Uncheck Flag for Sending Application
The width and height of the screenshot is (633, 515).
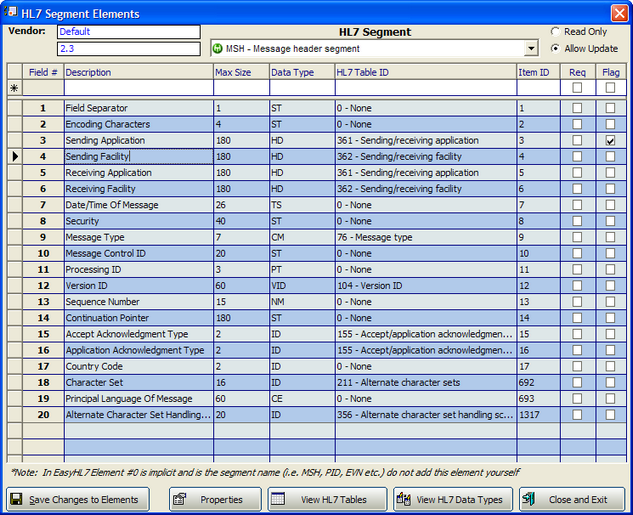(610, 140)
